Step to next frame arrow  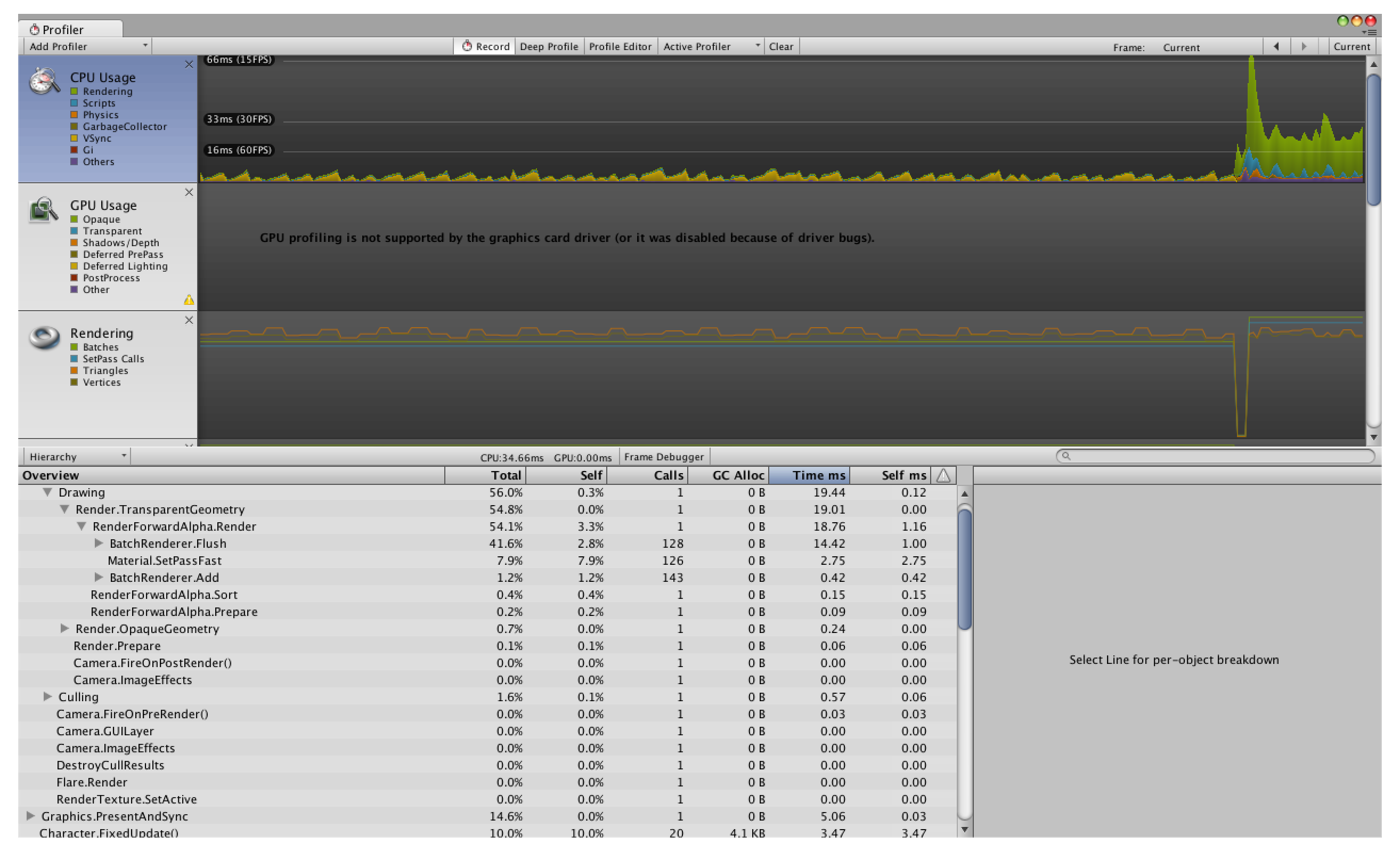pyautogui.click(x=1304, y=47)
